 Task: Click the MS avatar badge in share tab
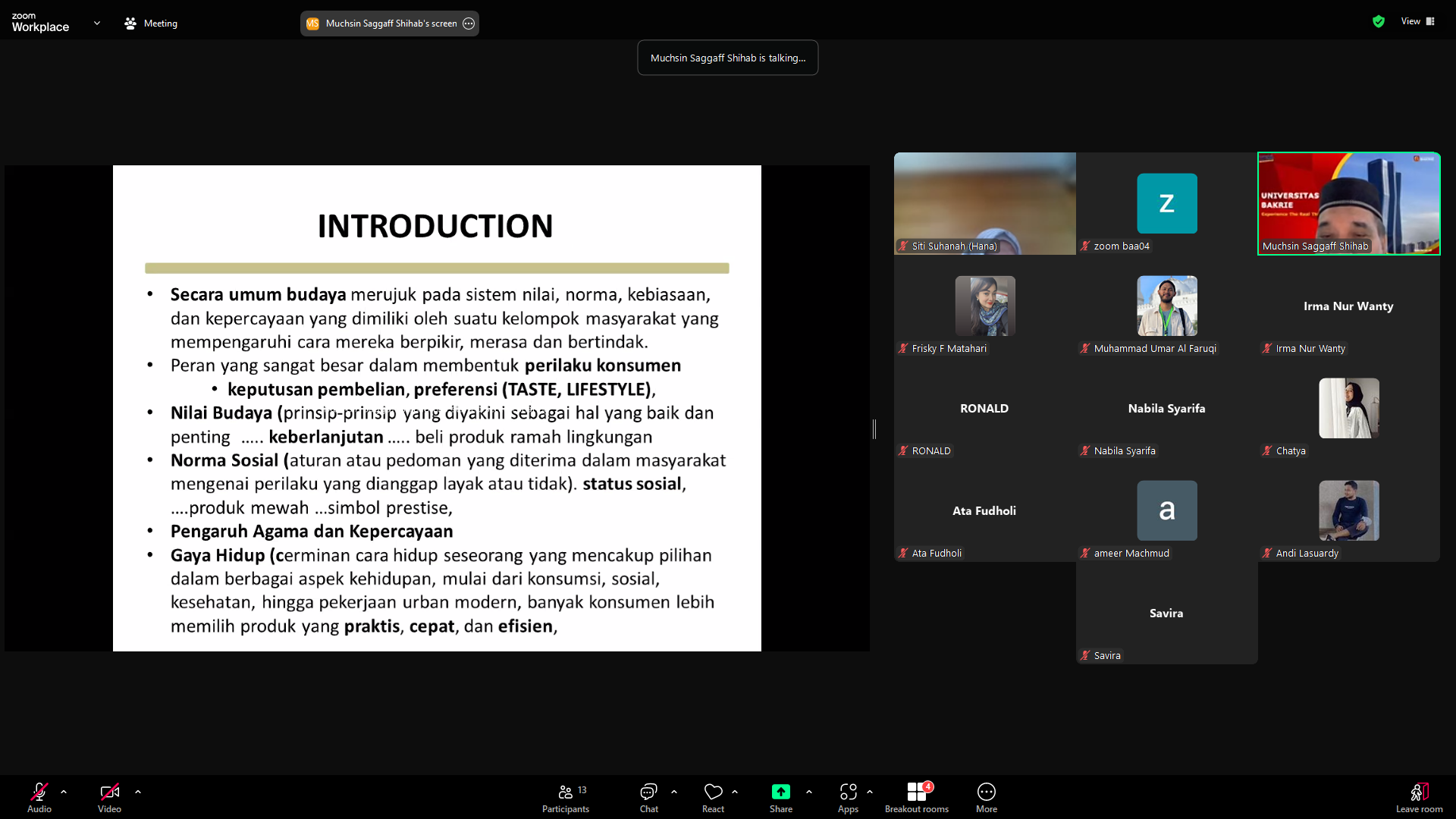tap(312, 24)
